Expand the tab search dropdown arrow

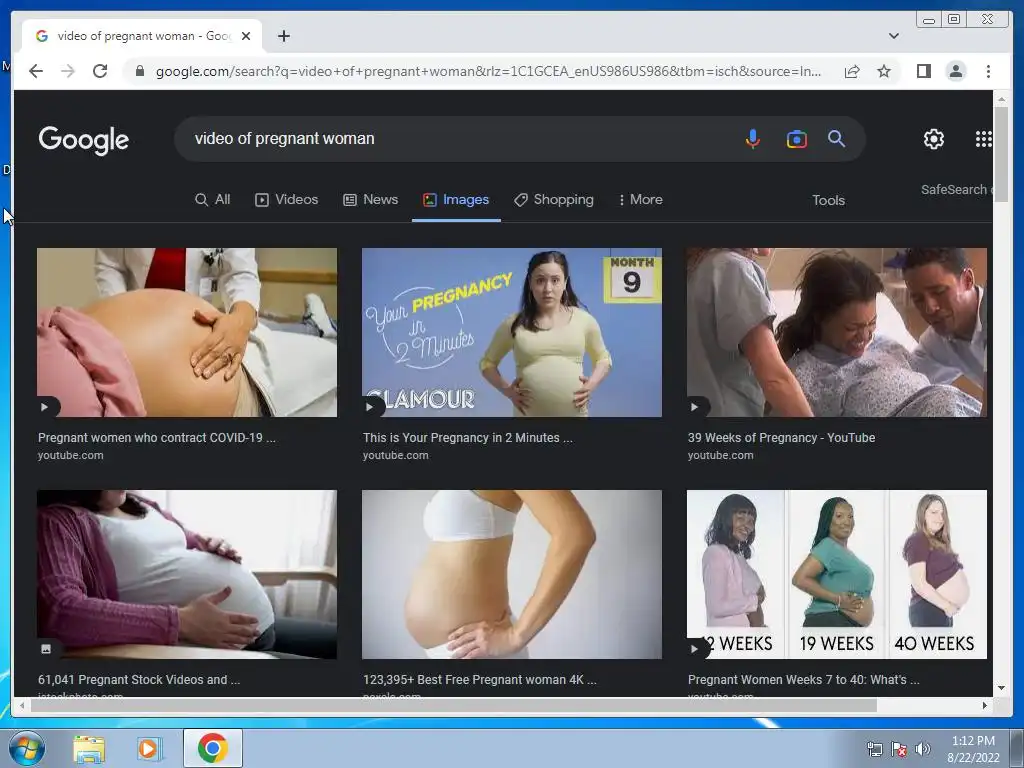pyautogui.click(x=894, y=36)
